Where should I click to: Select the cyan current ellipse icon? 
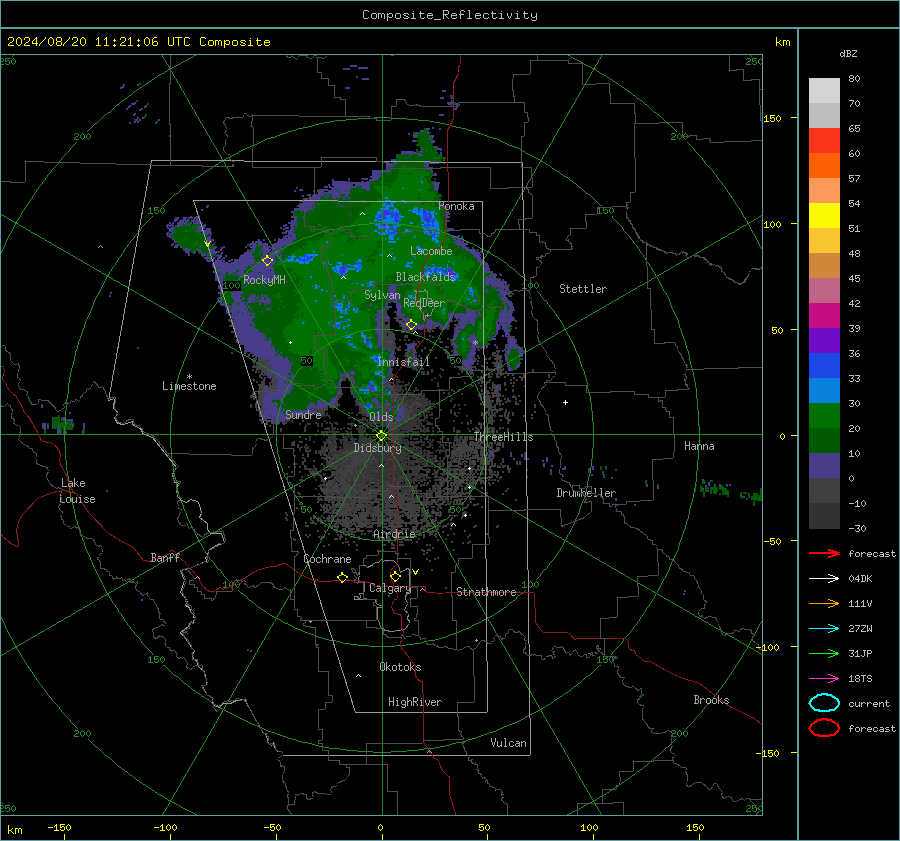(824, 703)
